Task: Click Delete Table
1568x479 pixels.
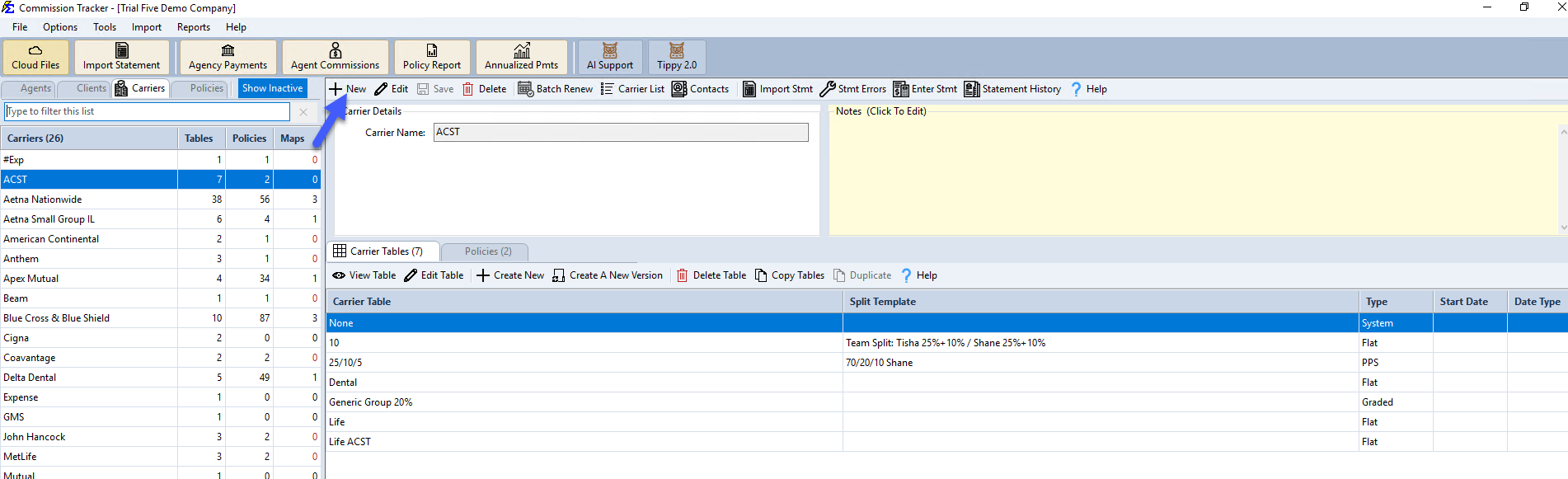Action: coord(711,275)
